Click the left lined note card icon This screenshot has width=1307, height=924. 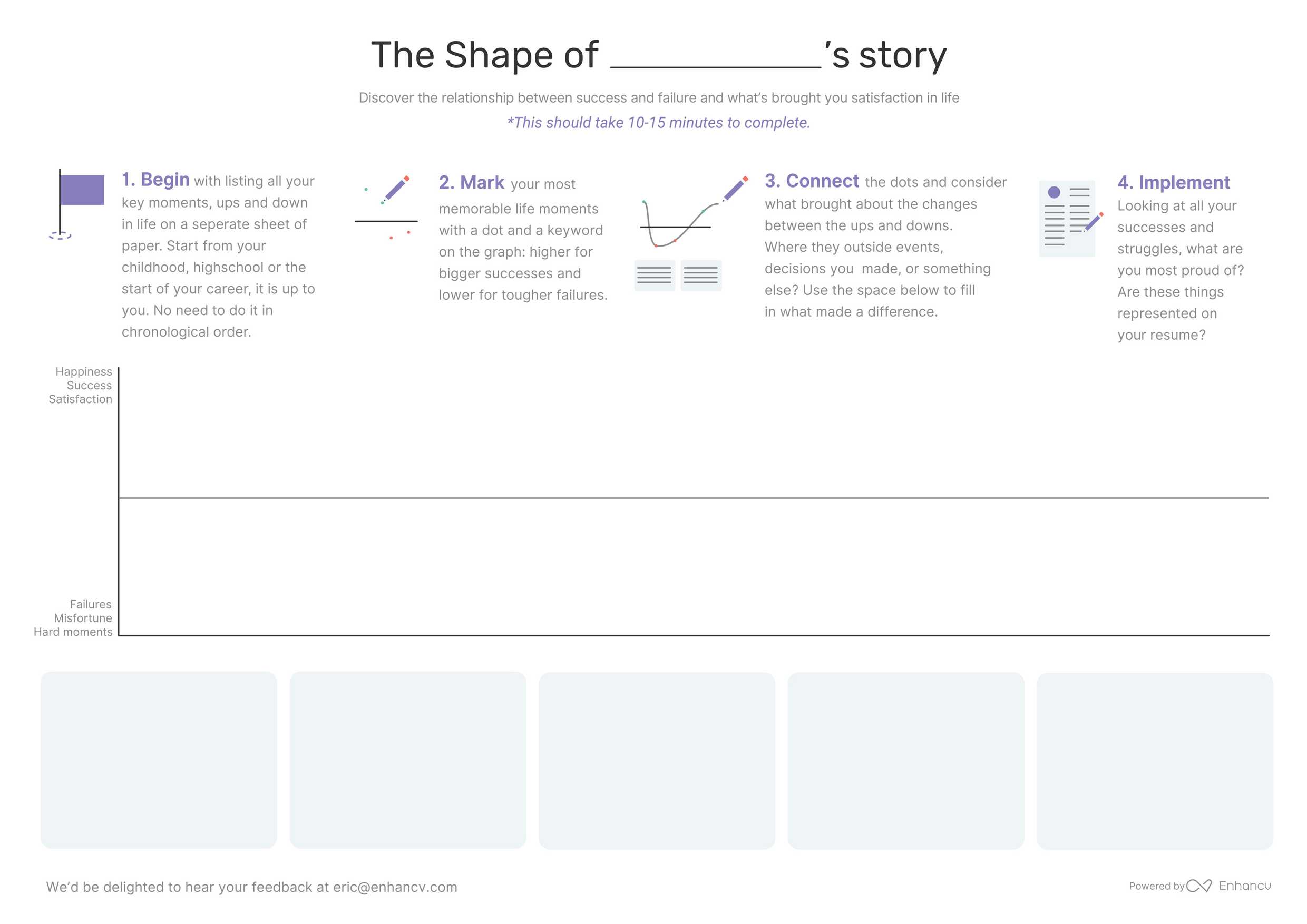click(x=655, y=276)
